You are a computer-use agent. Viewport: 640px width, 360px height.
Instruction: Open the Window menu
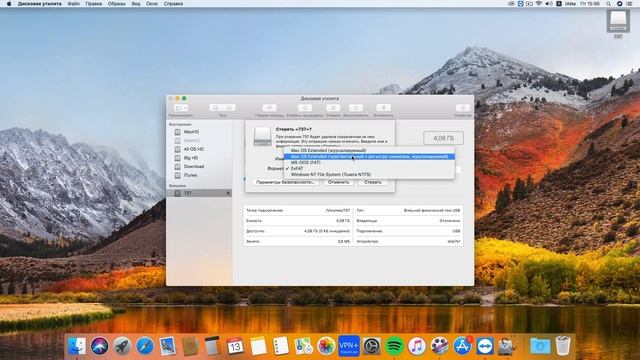152,4
